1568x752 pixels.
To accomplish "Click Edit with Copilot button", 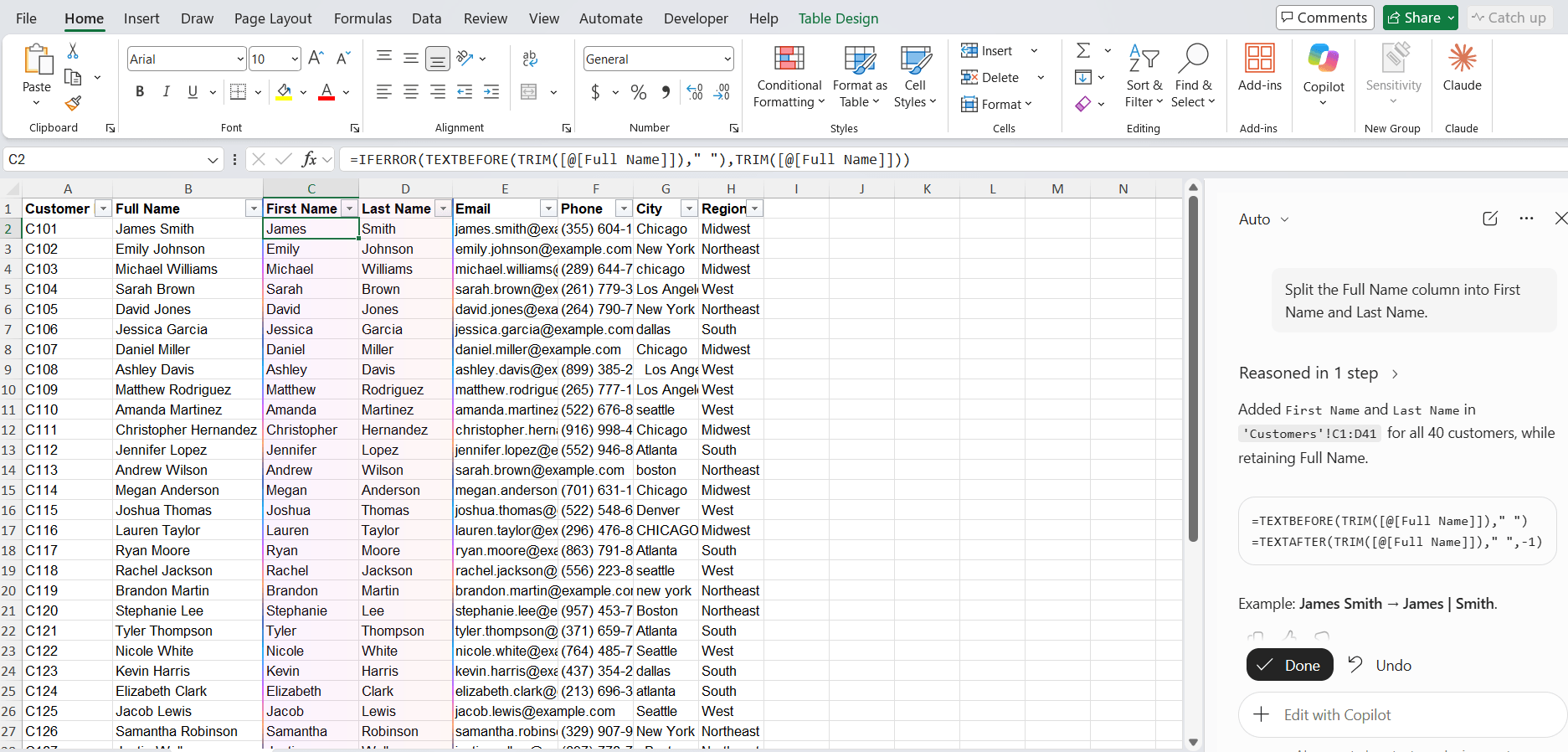I will 1402,714.
